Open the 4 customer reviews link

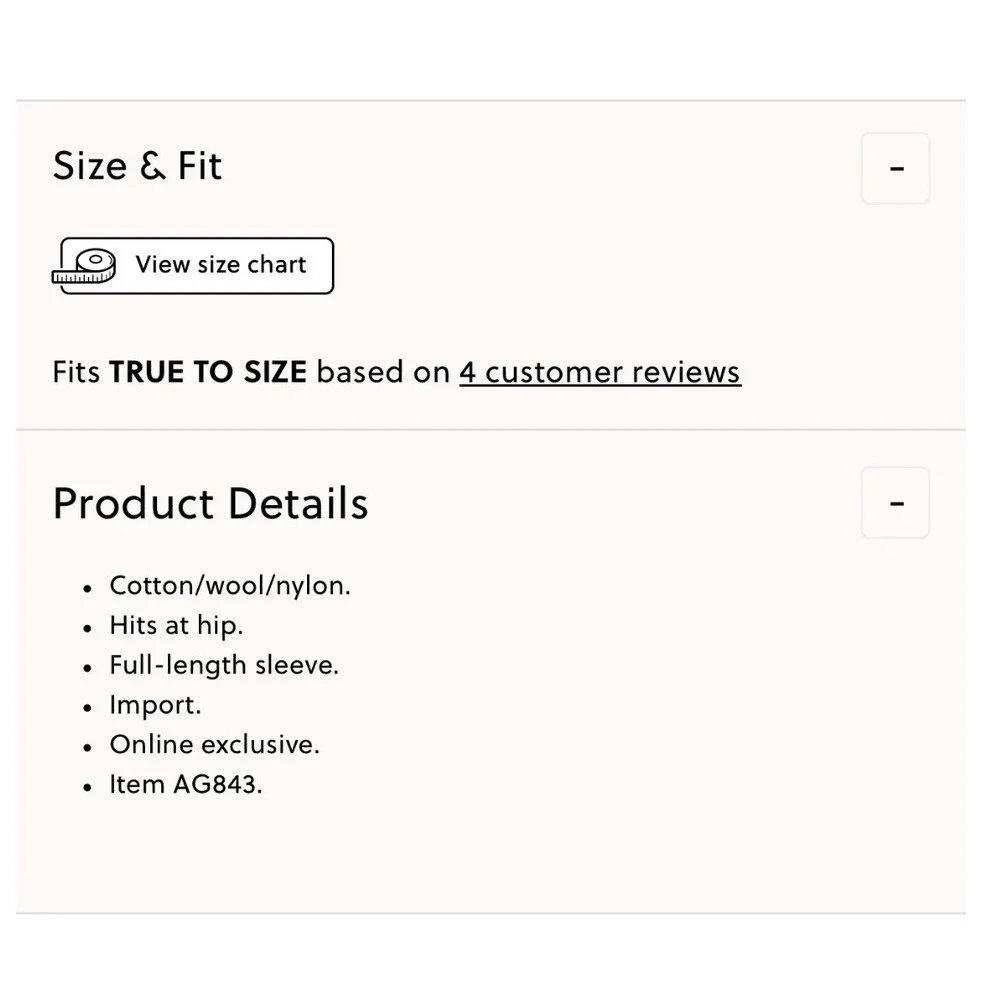pyautogui.click(x=599, y=372)
